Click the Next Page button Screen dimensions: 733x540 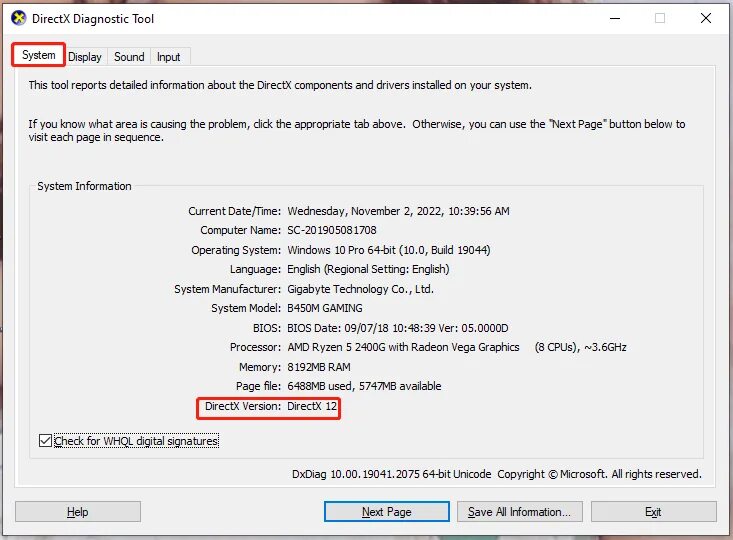[x=387, y=512]
